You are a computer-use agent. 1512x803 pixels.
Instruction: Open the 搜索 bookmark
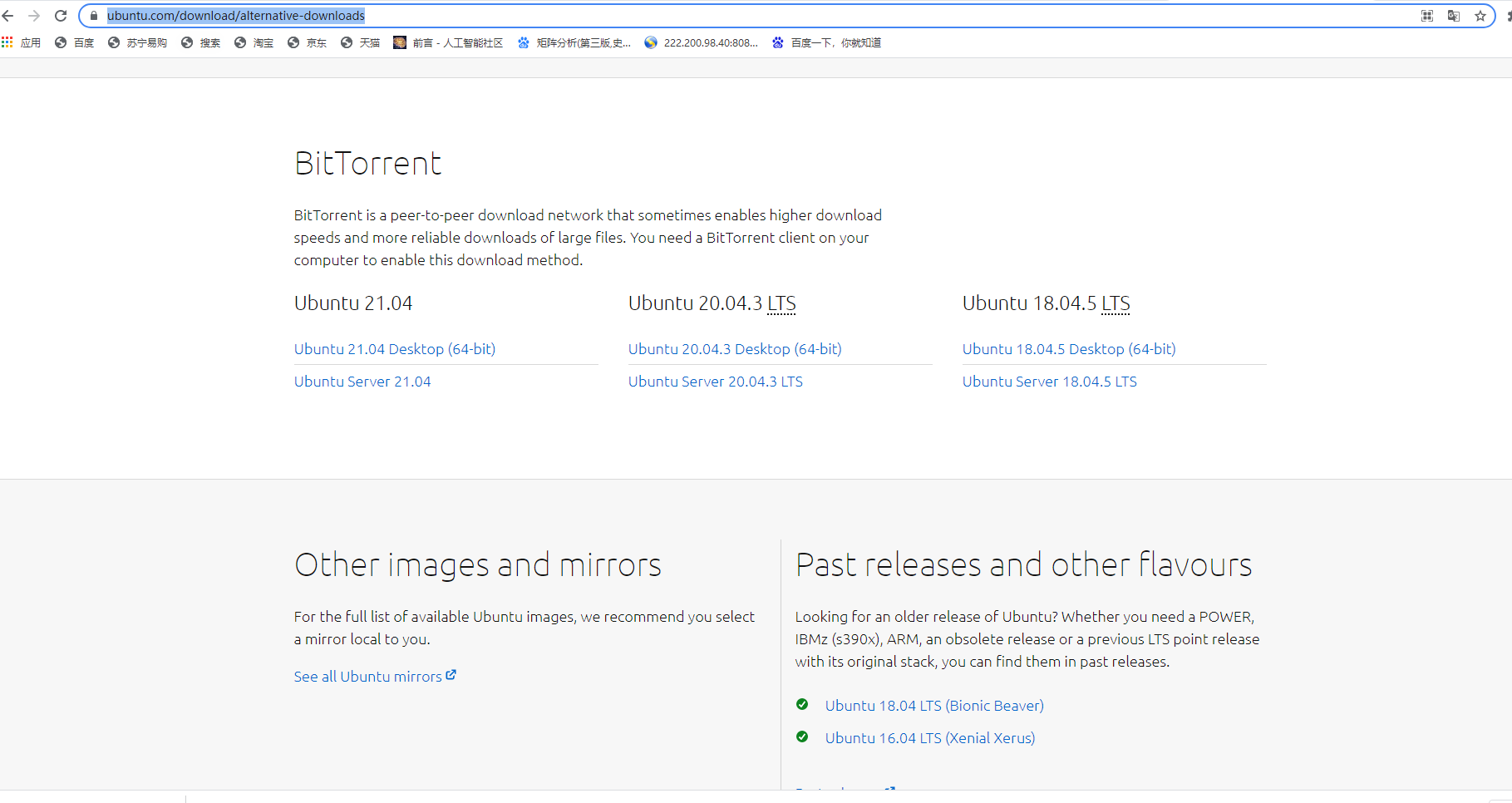(x=200, y=42)
